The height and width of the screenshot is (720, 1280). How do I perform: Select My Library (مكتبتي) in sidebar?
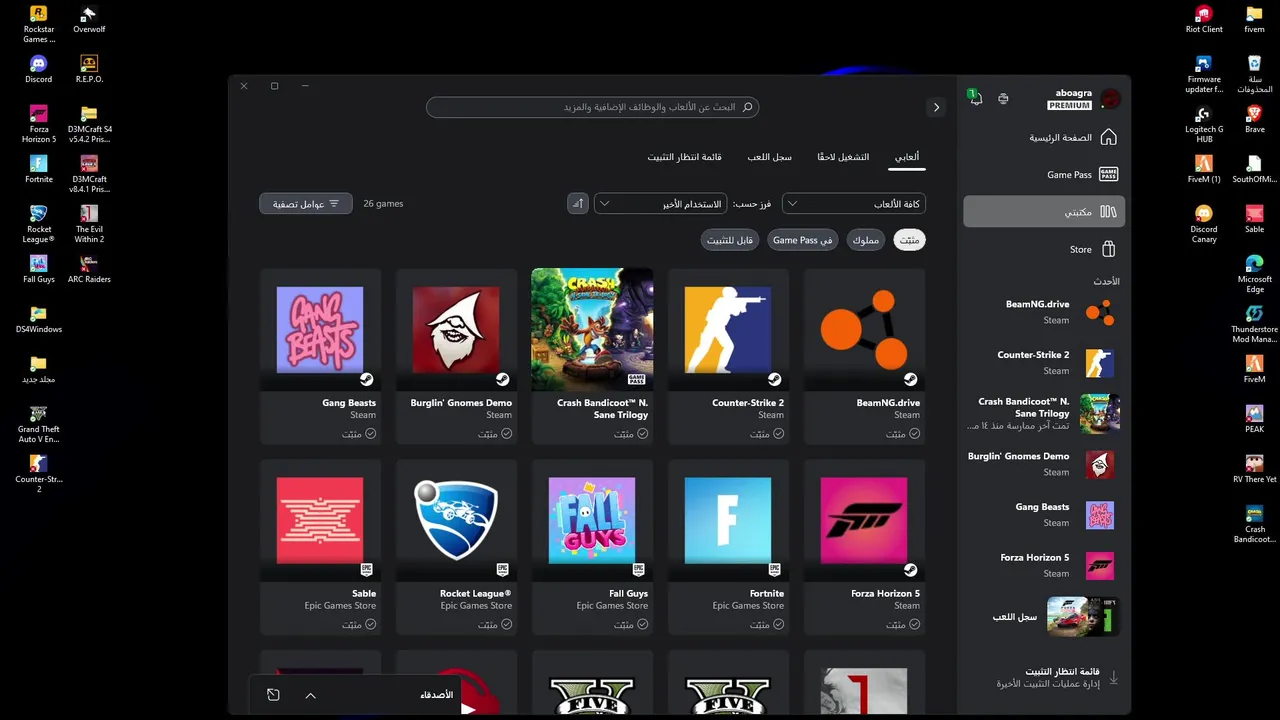click(x=1043, y=211)
